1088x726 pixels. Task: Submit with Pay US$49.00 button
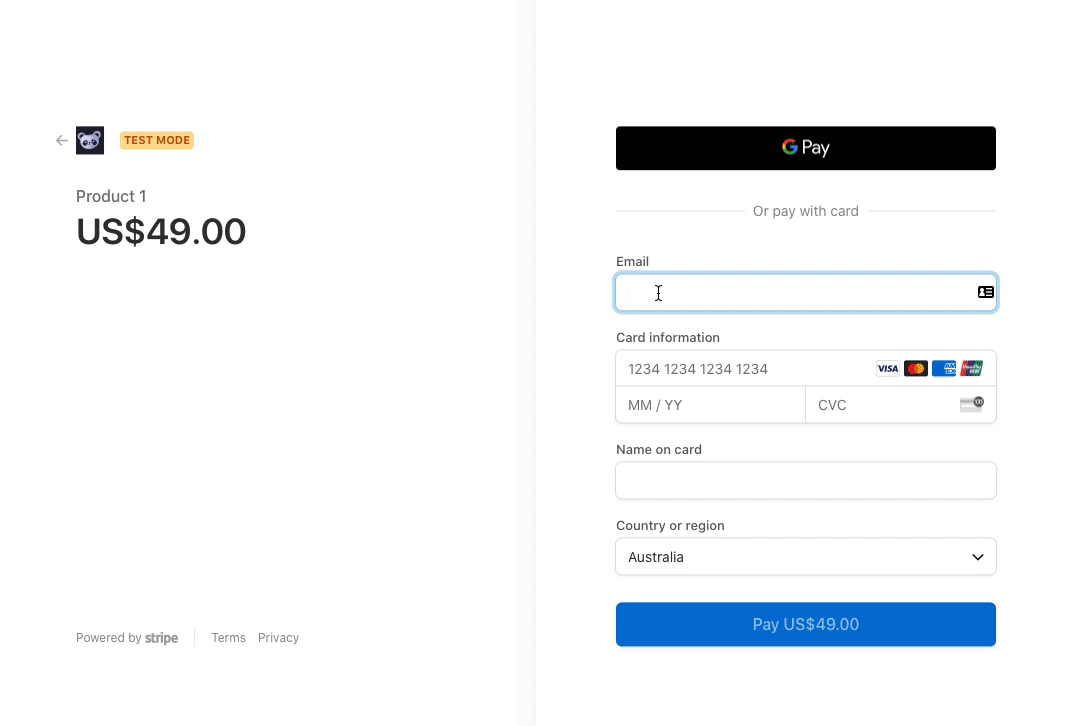[x=806, y=624]
